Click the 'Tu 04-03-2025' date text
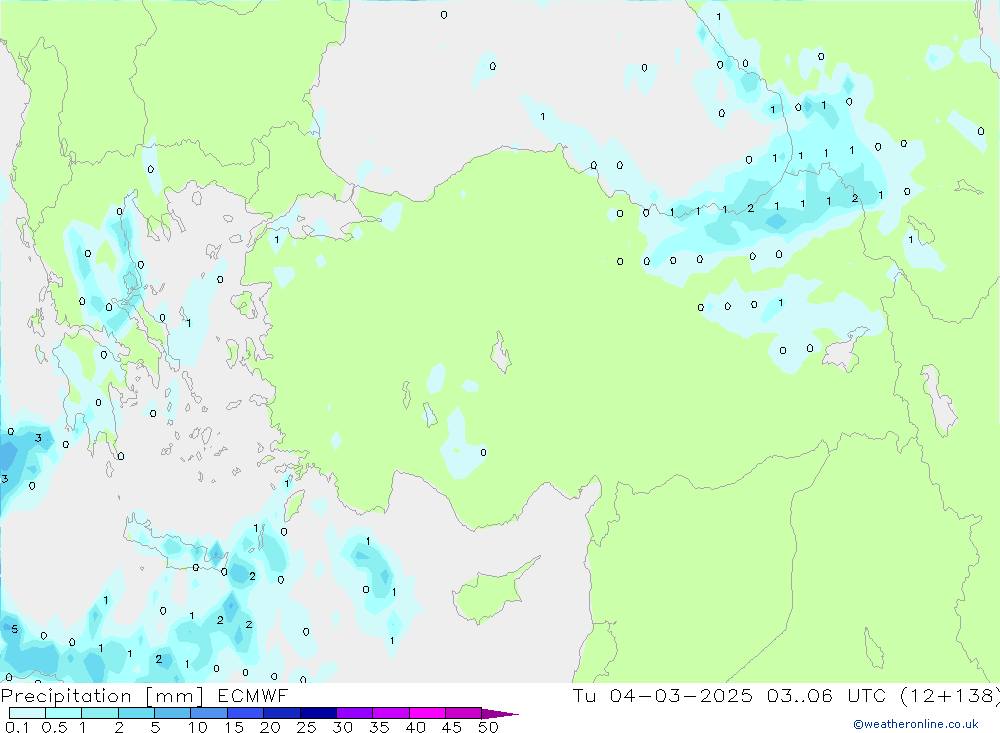Viewport: 1000px width, 733px height. [663, 695]
